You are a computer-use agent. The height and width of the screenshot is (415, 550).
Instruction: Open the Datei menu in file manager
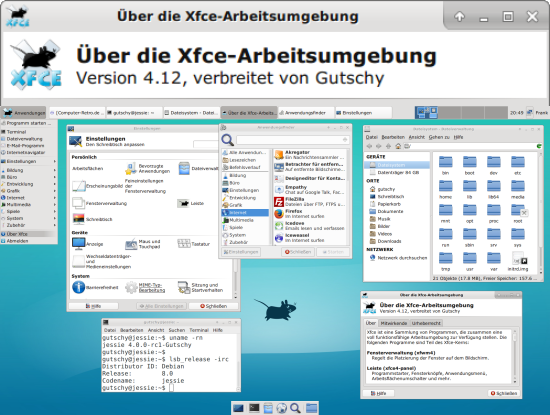[371, 137]
